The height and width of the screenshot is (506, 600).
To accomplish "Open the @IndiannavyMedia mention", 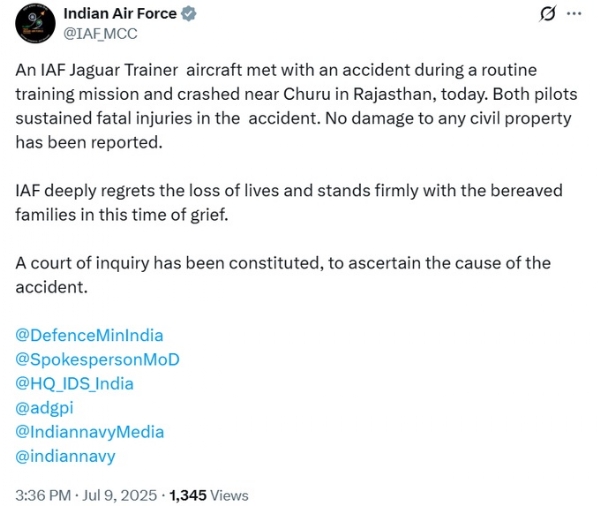I will coord(90,432).
